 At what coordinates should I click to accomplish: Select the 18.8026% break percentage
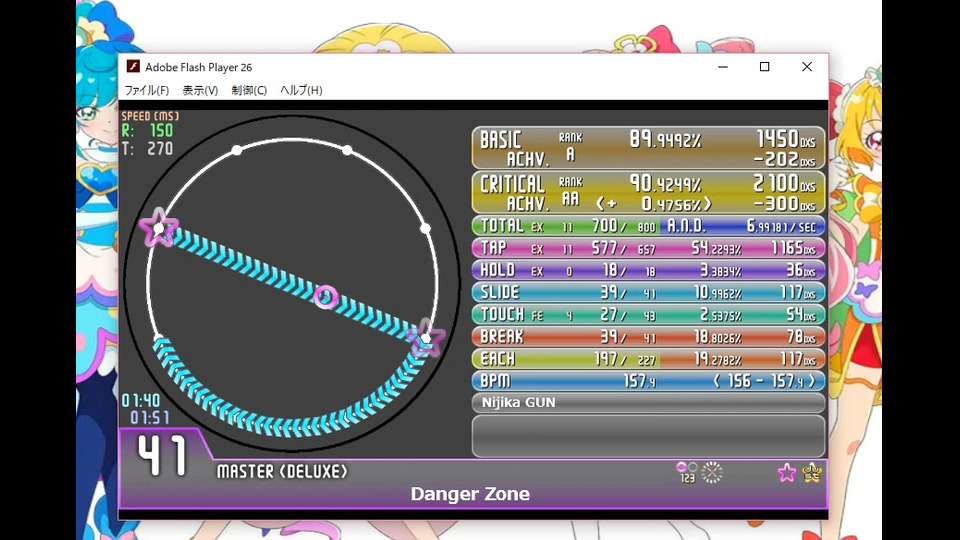point(718,336)
